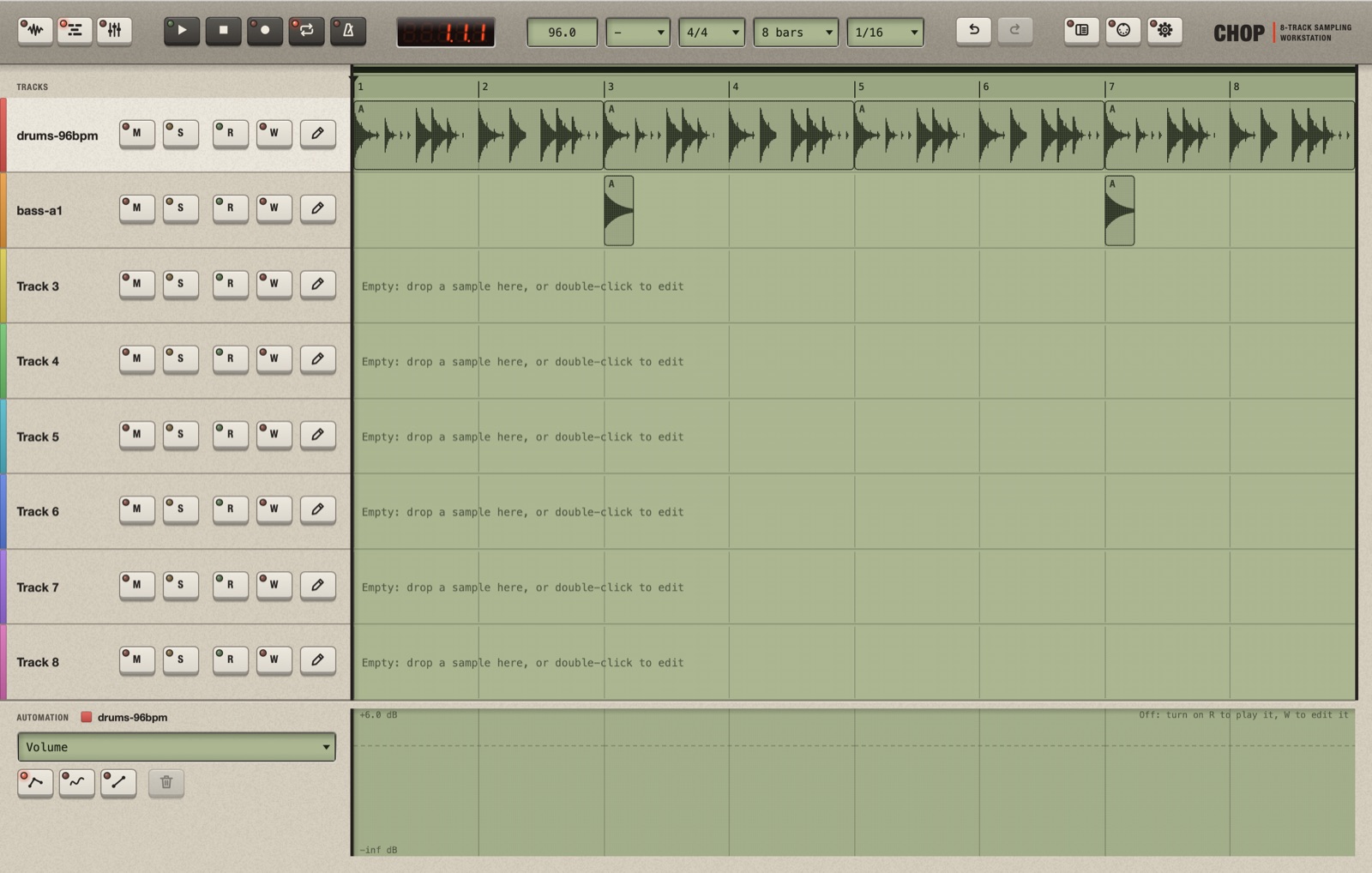Select the drums-96bpm track name
1372x873 pixels.
click(57, 135)
